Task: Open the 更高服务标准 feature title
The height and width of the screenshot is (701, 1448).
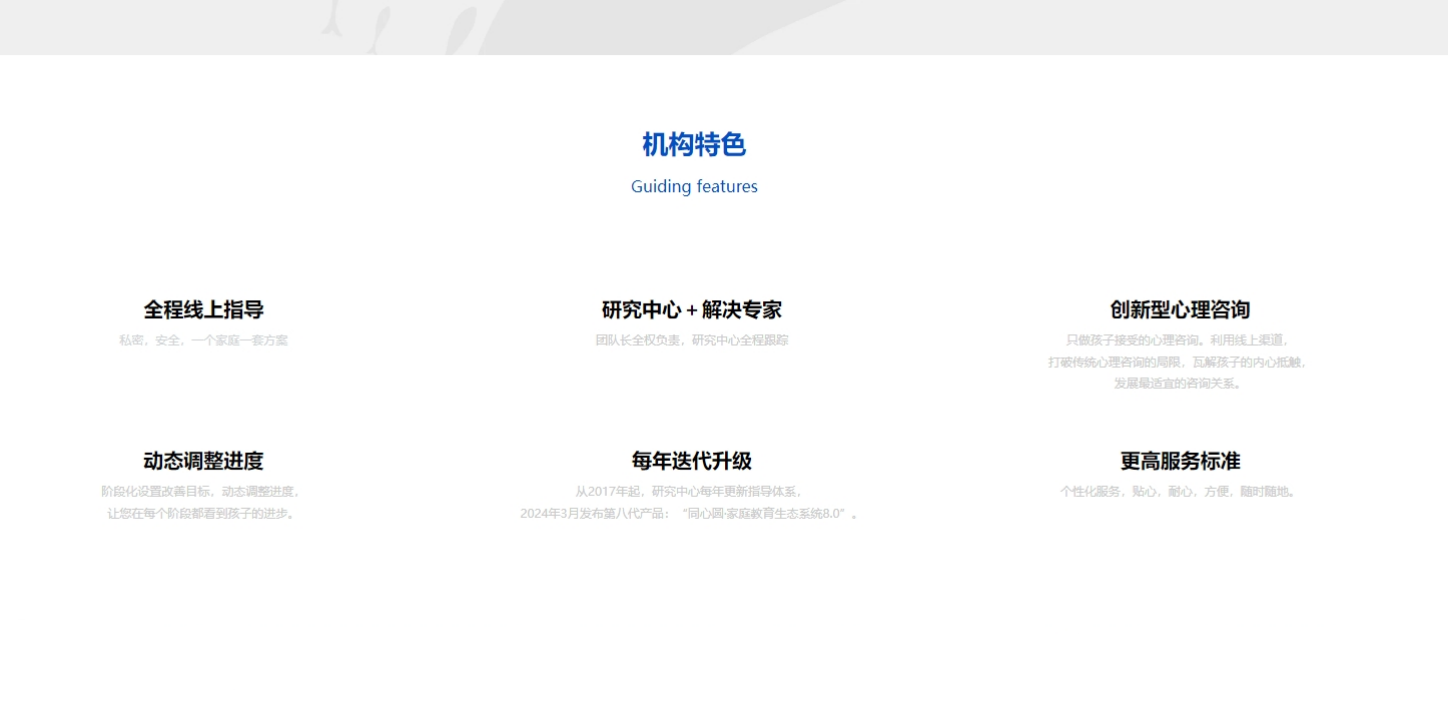Action: 1179,461
